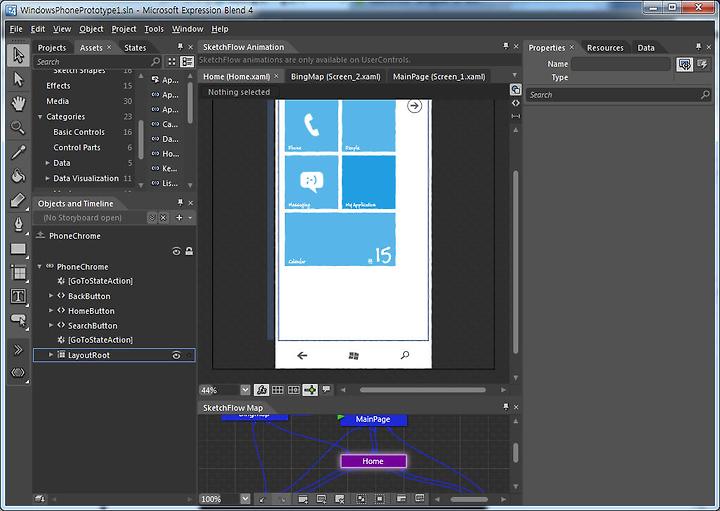Toggle show snap grid button
Screen dimensions: 720x511
click(277, 390)
